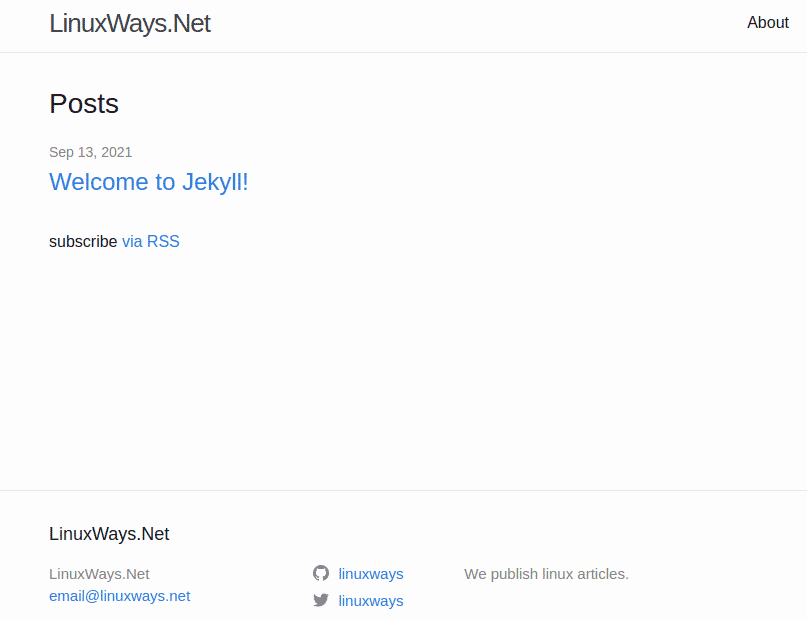Click the word 'Jekyll!' in post title

[x=215, y=182]
